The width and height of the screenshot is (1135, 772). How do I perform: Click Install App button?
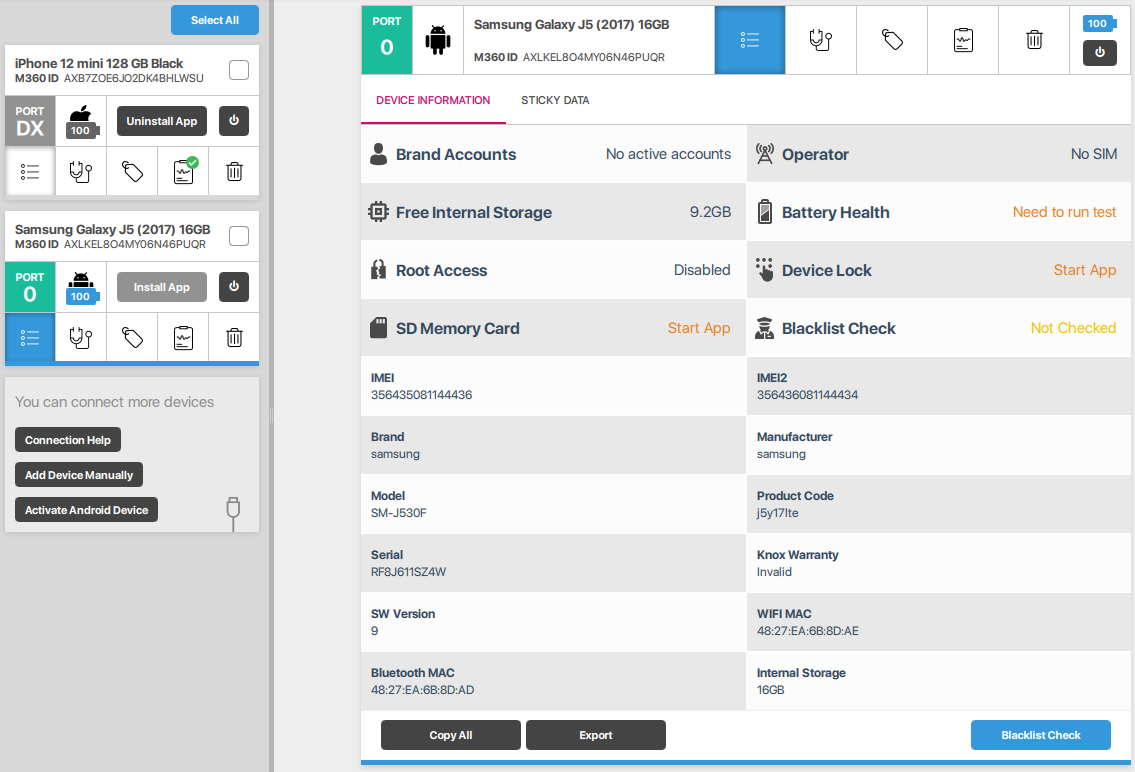click(x=162, y=287)
